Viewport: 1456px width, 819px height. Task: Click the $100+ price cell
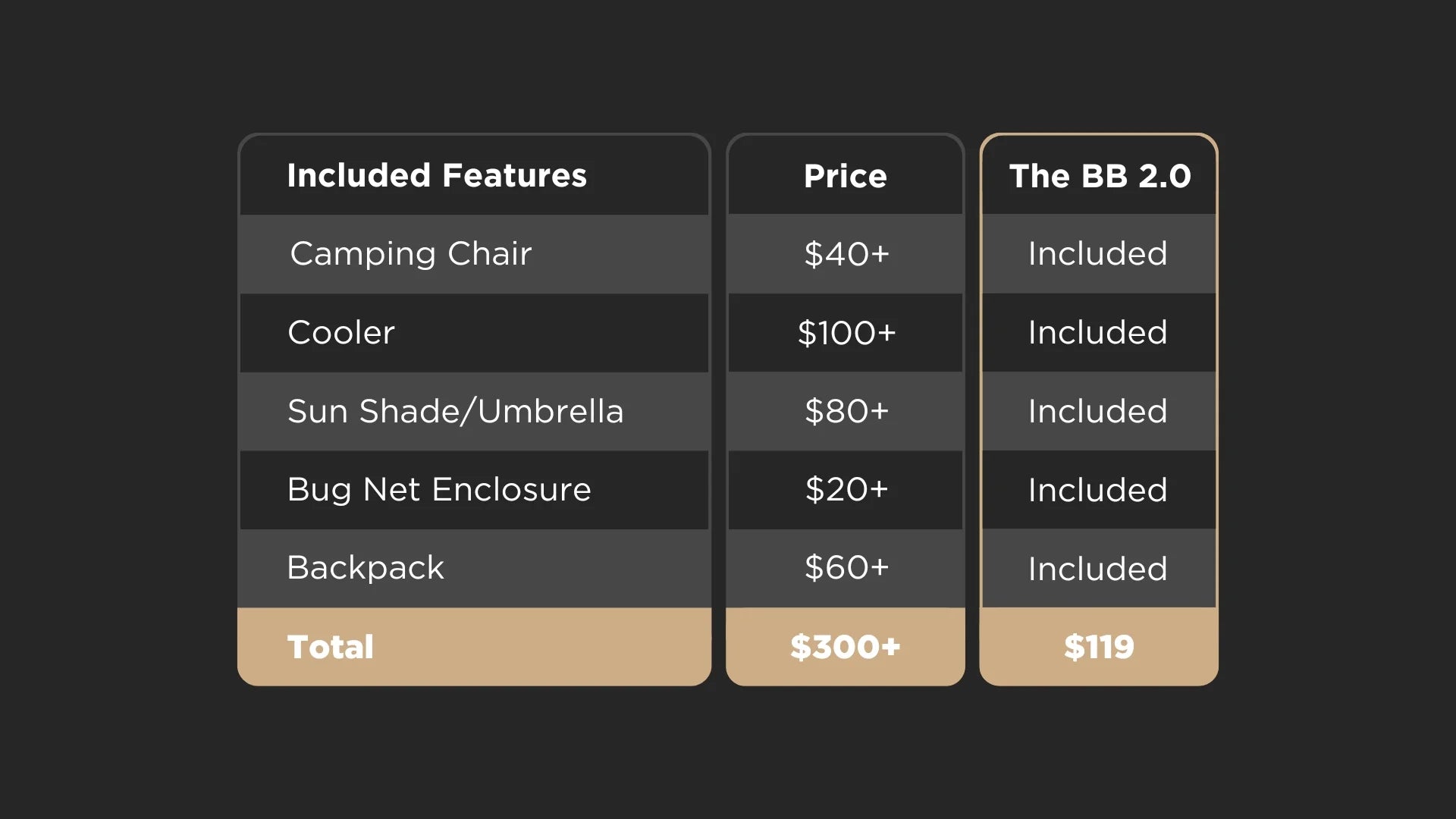click(846, 333)
